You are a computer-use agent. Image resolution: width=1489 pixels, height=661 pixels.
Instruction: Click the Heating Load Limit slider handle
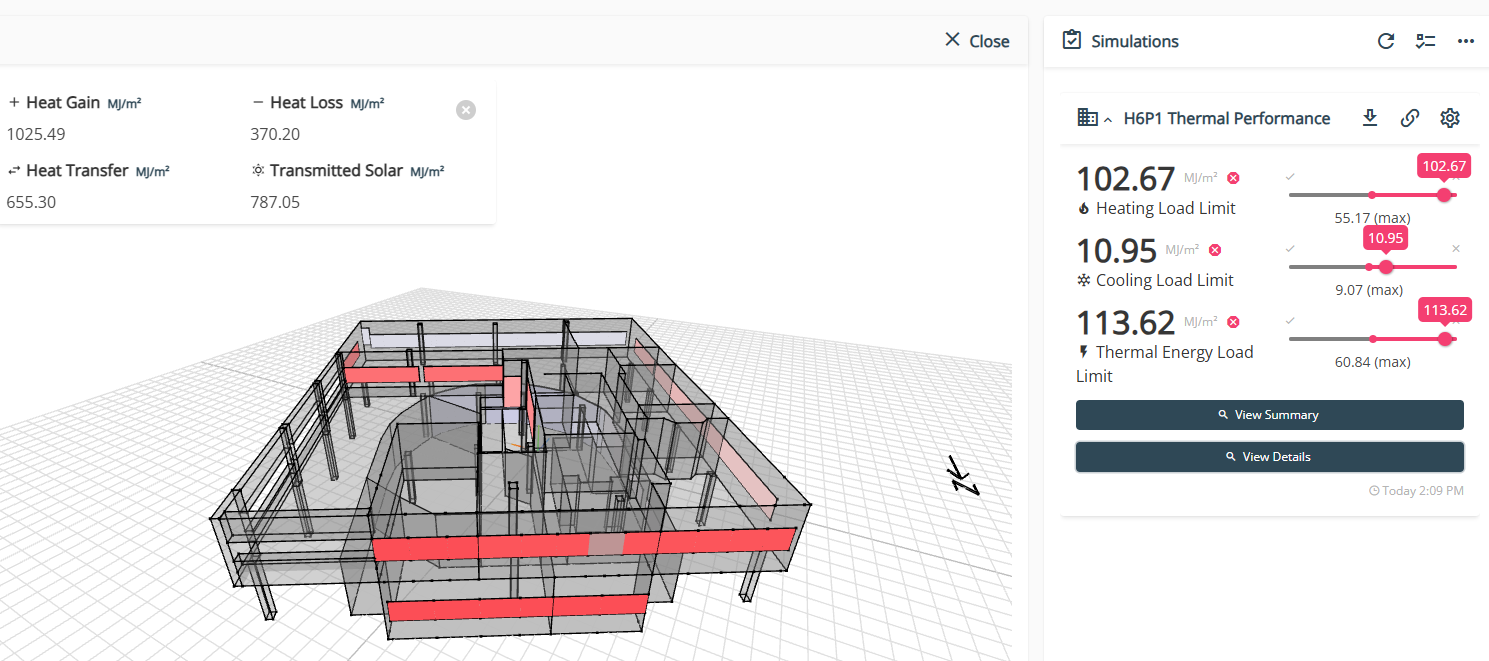[x=1443, y=195]
